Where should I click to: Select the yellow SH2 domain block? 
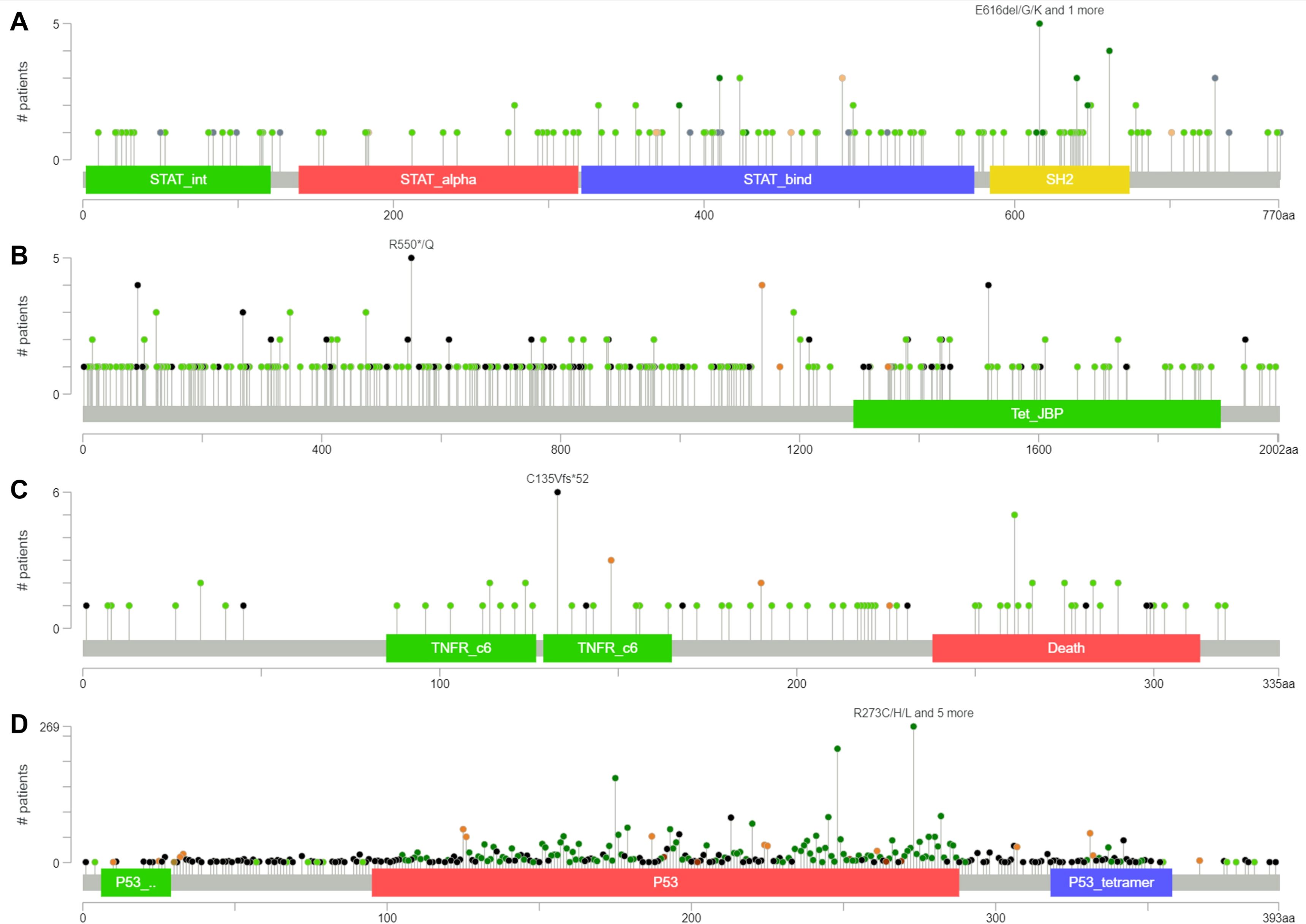(1059, 180)
